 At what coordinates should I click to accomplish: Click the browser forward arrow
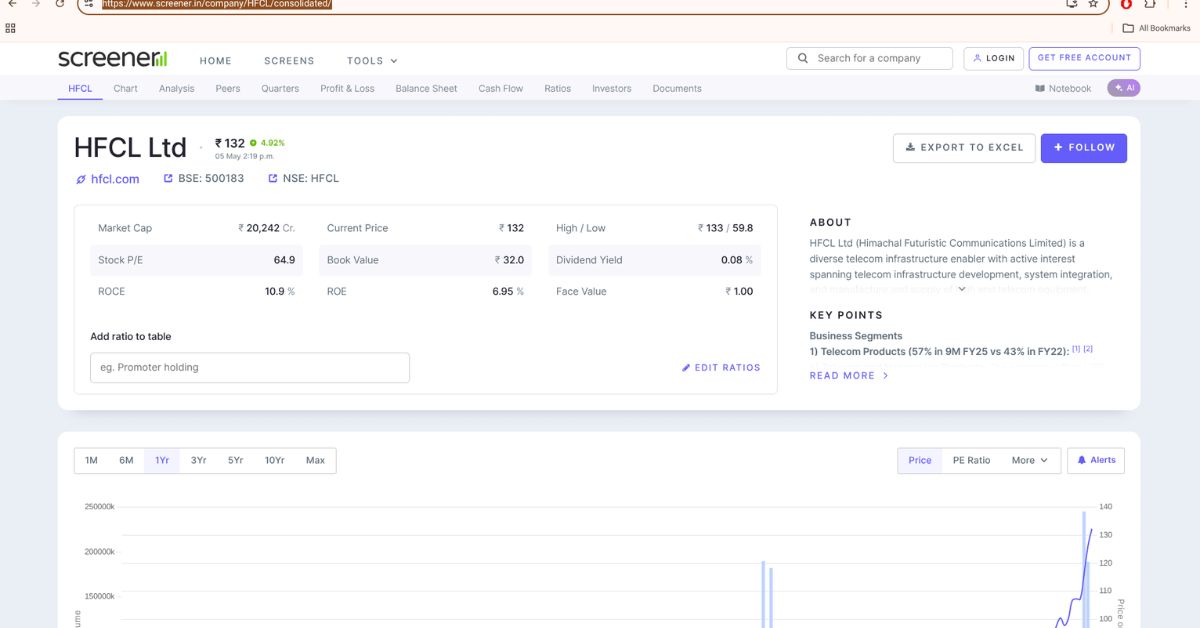pyautogui.click(x=37, y=4)
